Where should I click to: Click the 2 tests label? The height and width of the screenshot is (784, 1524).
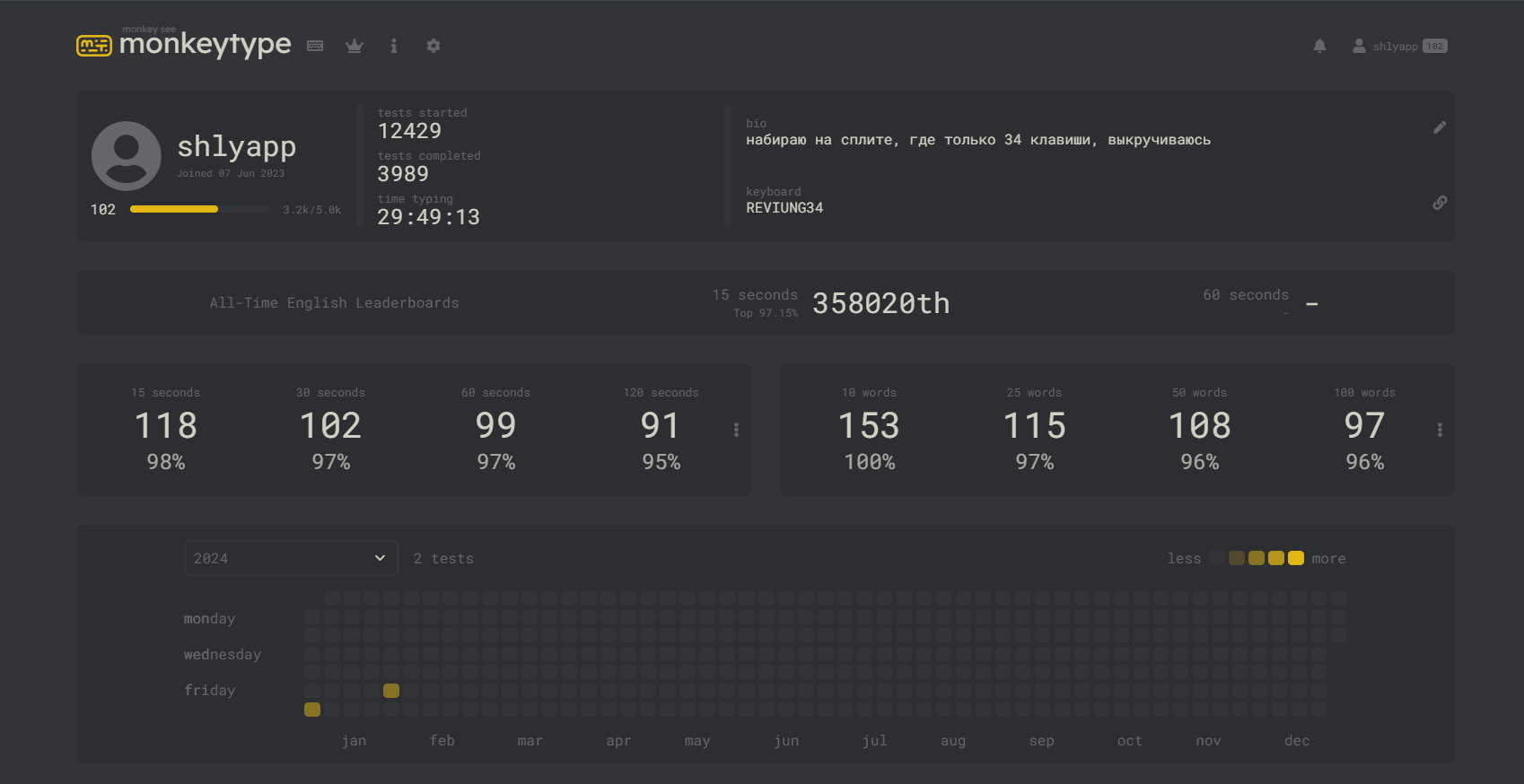click(443, 559)
